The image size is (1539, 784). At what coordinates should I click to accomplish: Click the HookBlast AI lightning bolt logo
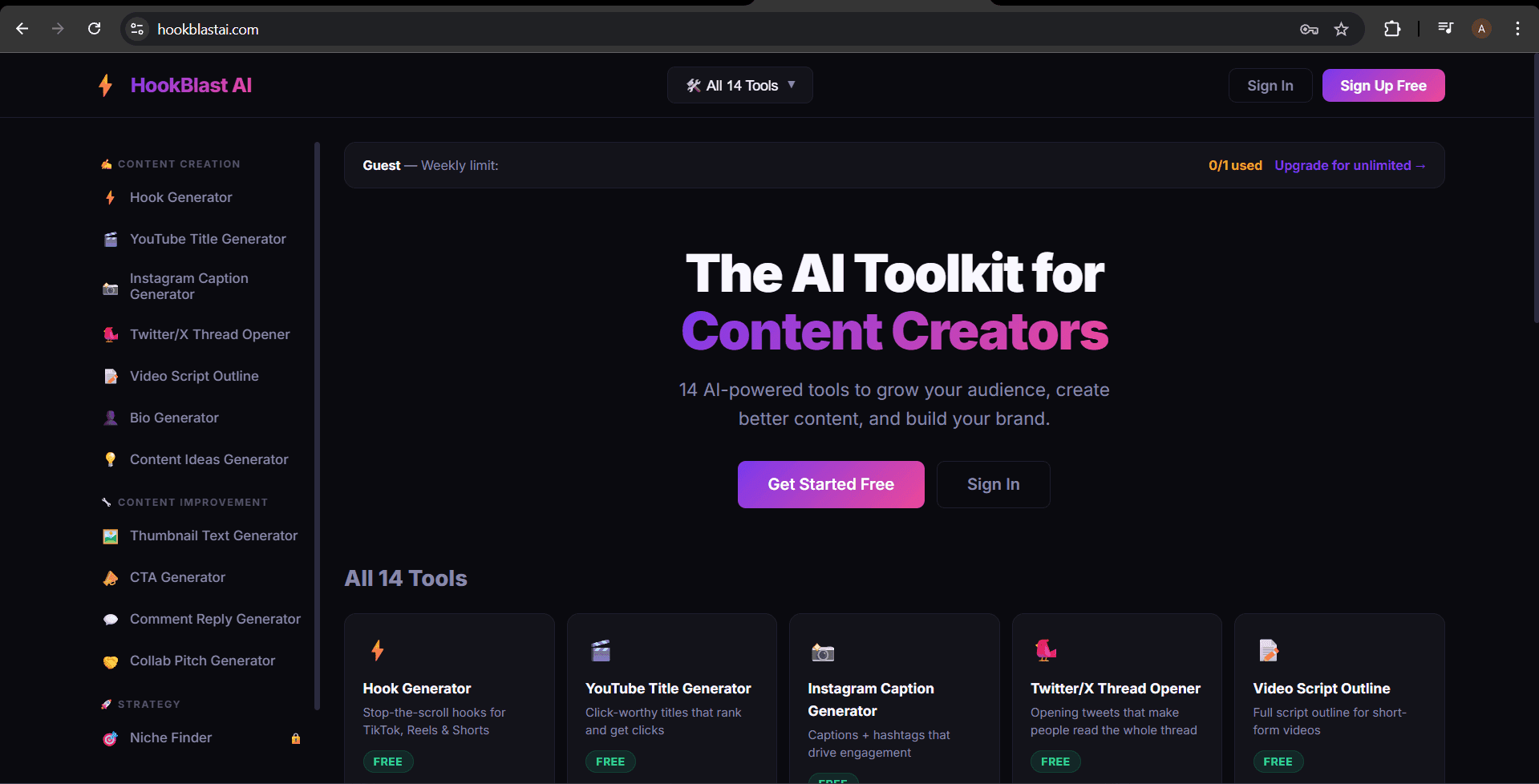click(105, 85)
